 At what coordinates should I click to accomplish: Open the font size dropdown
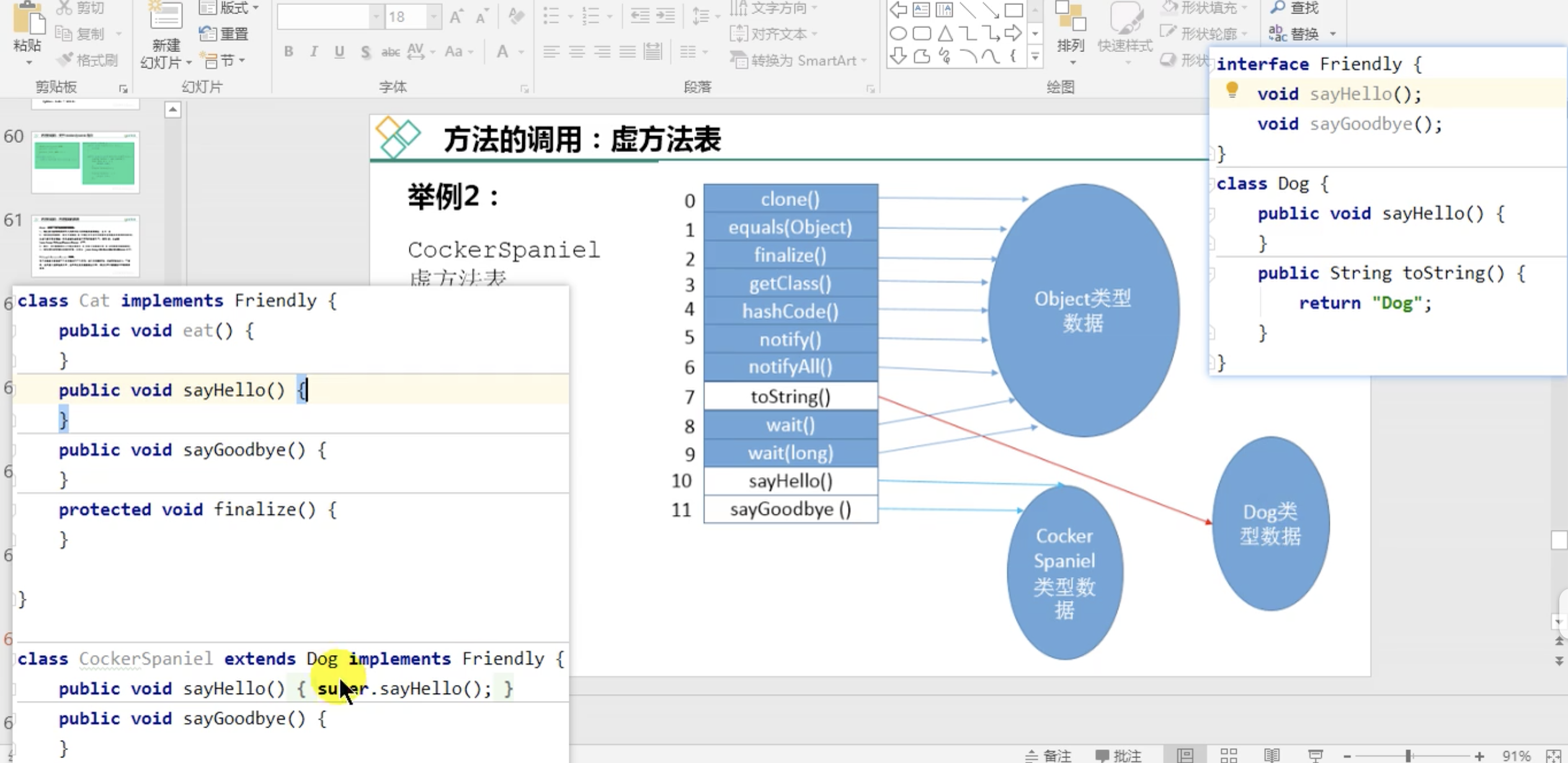coord(434,17)
